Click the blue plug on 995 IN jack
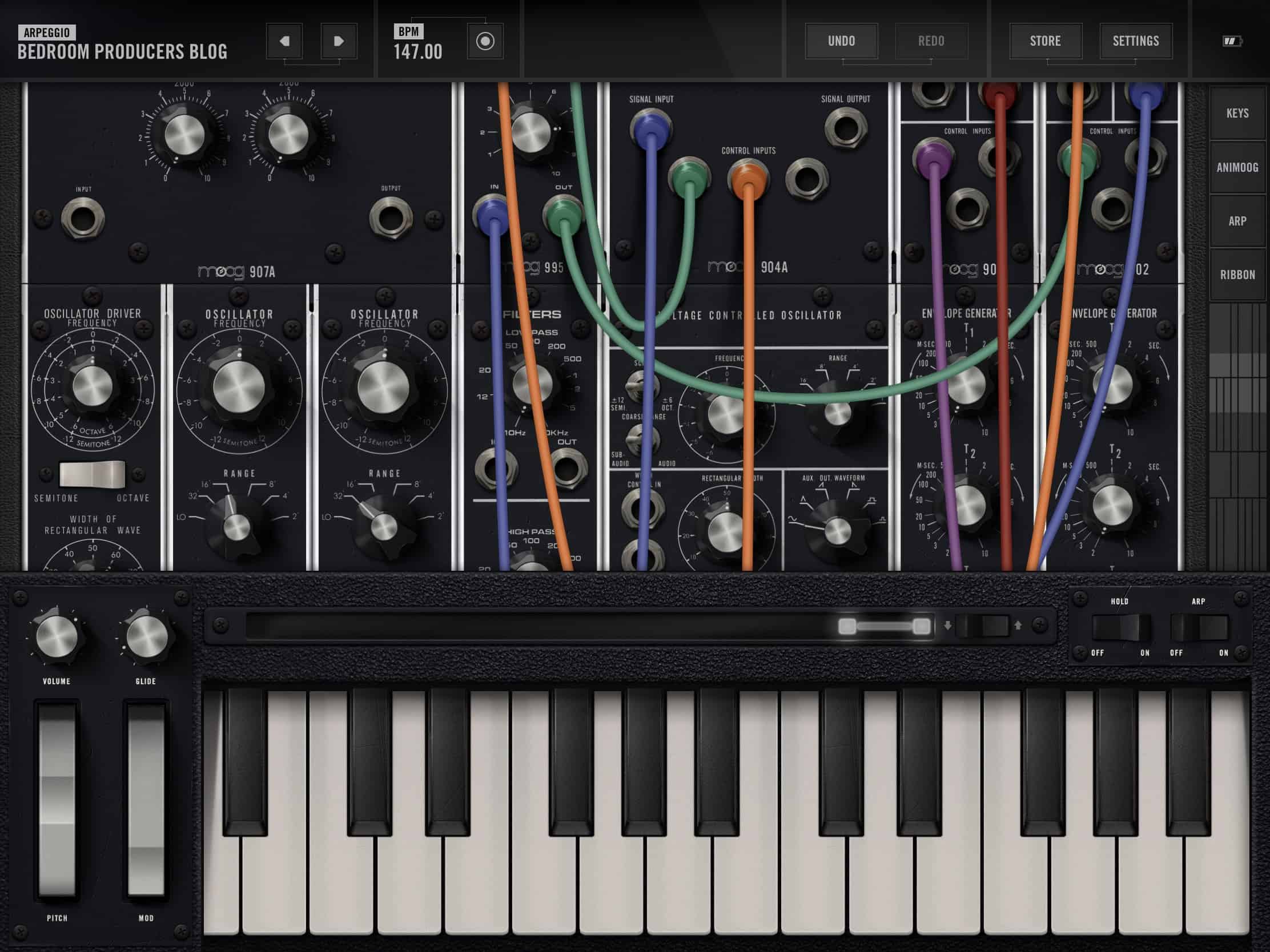The width and height of the screenshot is (1270, 952). [492, 215]
